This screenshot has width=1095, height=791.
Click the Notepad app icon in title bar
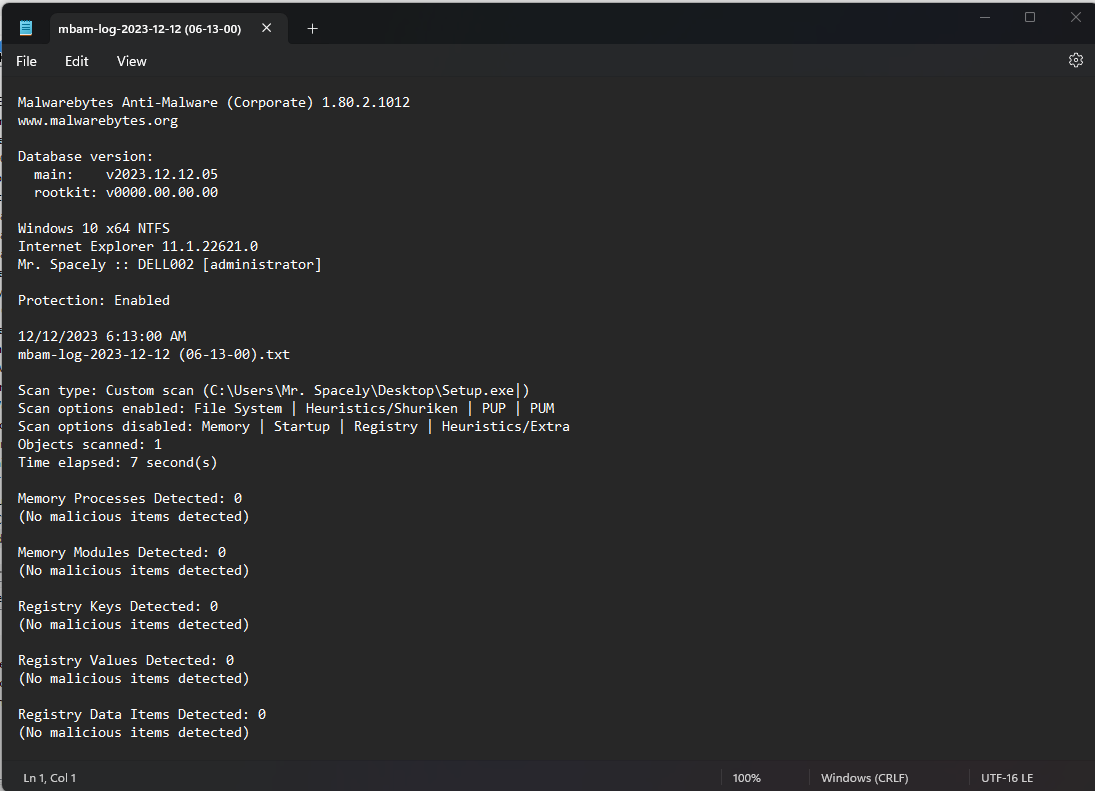pyautogui.click(x=26, y=28)
